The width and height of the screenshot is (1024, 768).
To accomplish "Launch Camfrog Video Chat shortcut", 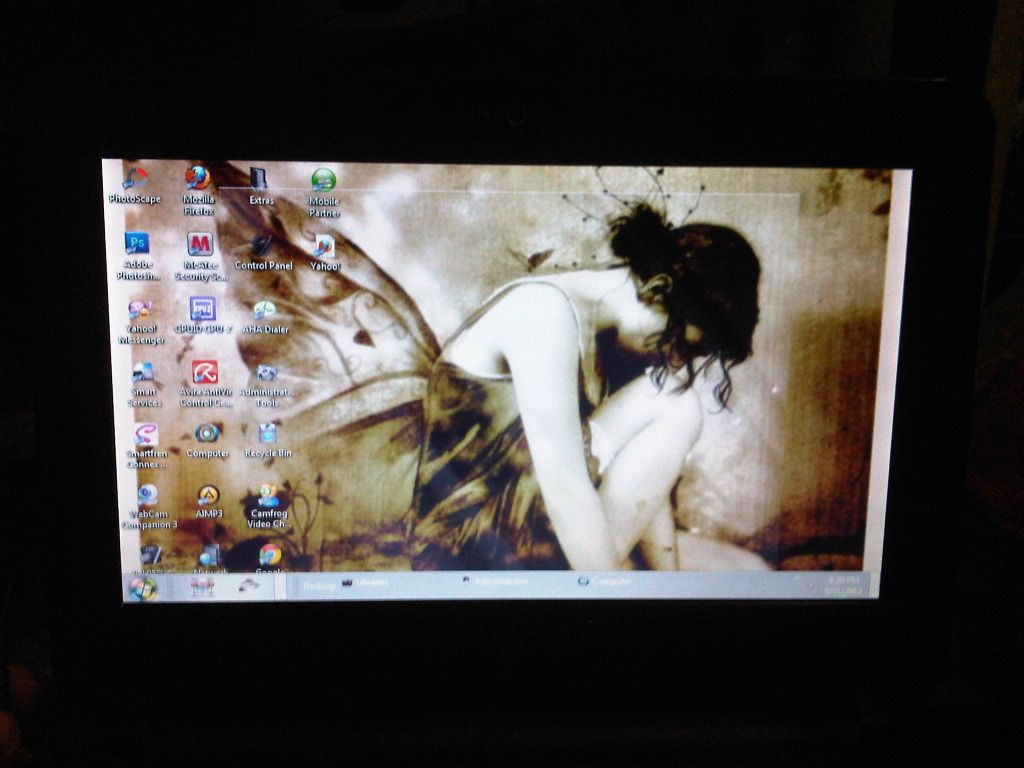I will 268,506.
